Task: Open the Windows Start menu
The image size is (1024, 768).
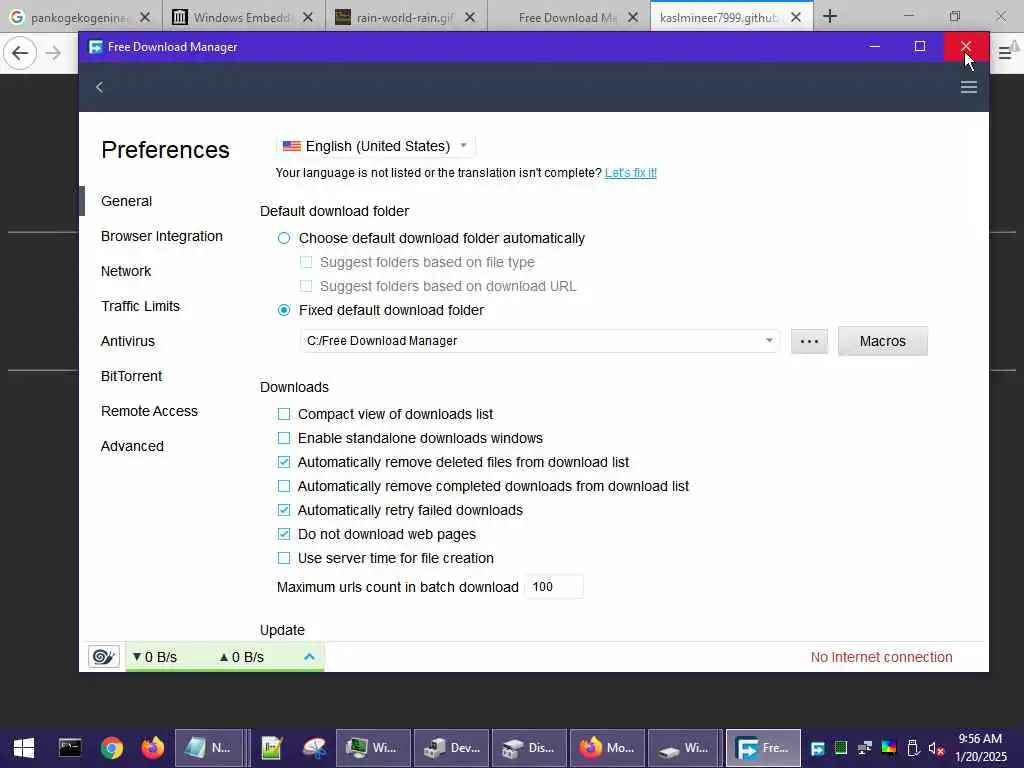Action: [24, 748]
